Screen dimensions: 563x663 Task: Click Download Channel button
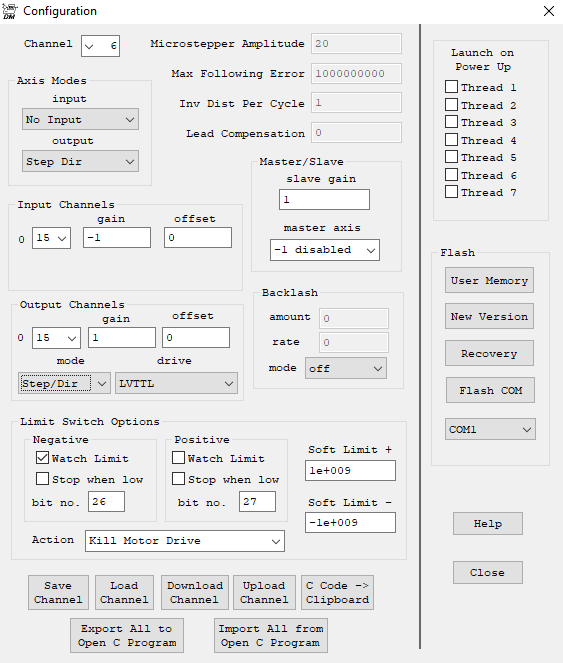click(195, 592)
